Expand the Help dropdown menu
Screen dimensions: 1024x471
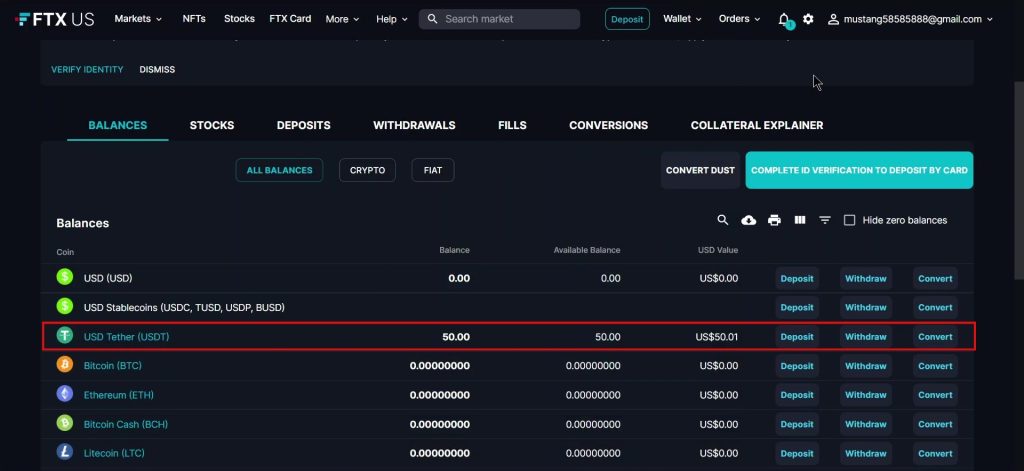[x=392, y=19]
